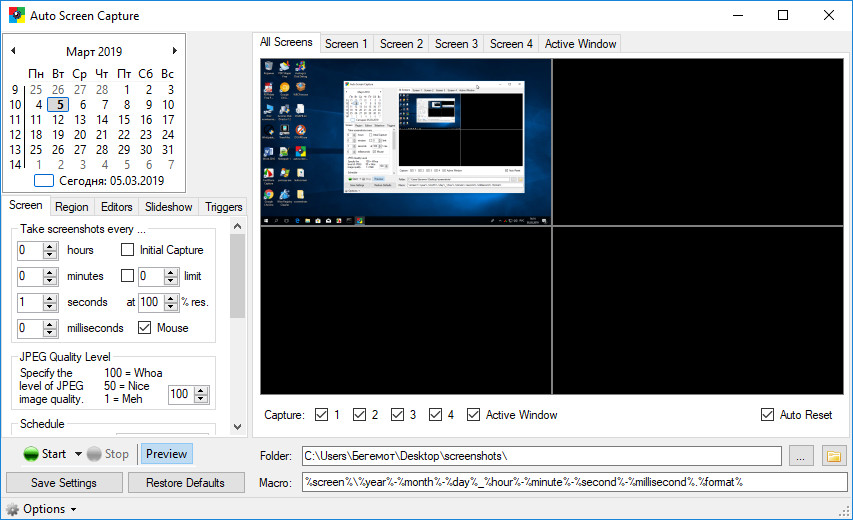853x520 pixels.
Task: Uncheck Capture screen 2
Action: pyautogui.click(x=360, y=415)
